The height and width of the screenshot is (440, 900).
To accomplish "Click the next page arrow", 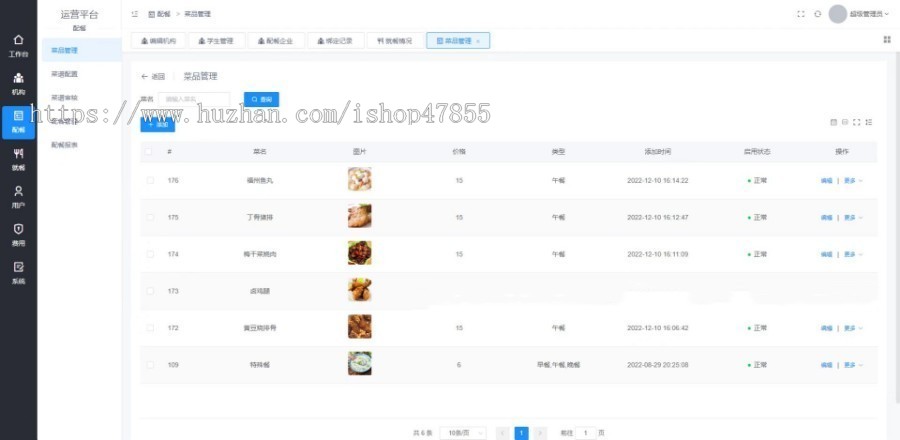I will pos(540,433).
